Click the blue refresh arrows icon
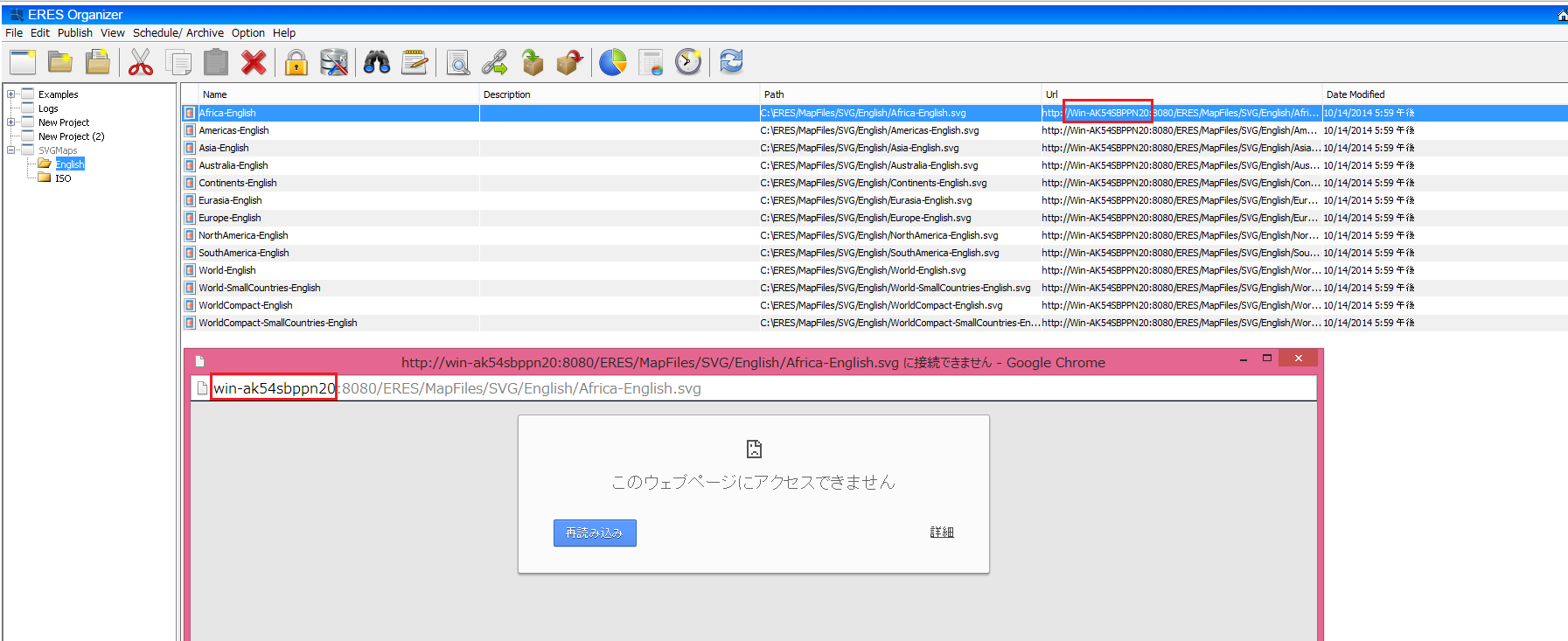The width and height of the screenshot is (1568, 641). pyautogui.click(x=731, y=62)
